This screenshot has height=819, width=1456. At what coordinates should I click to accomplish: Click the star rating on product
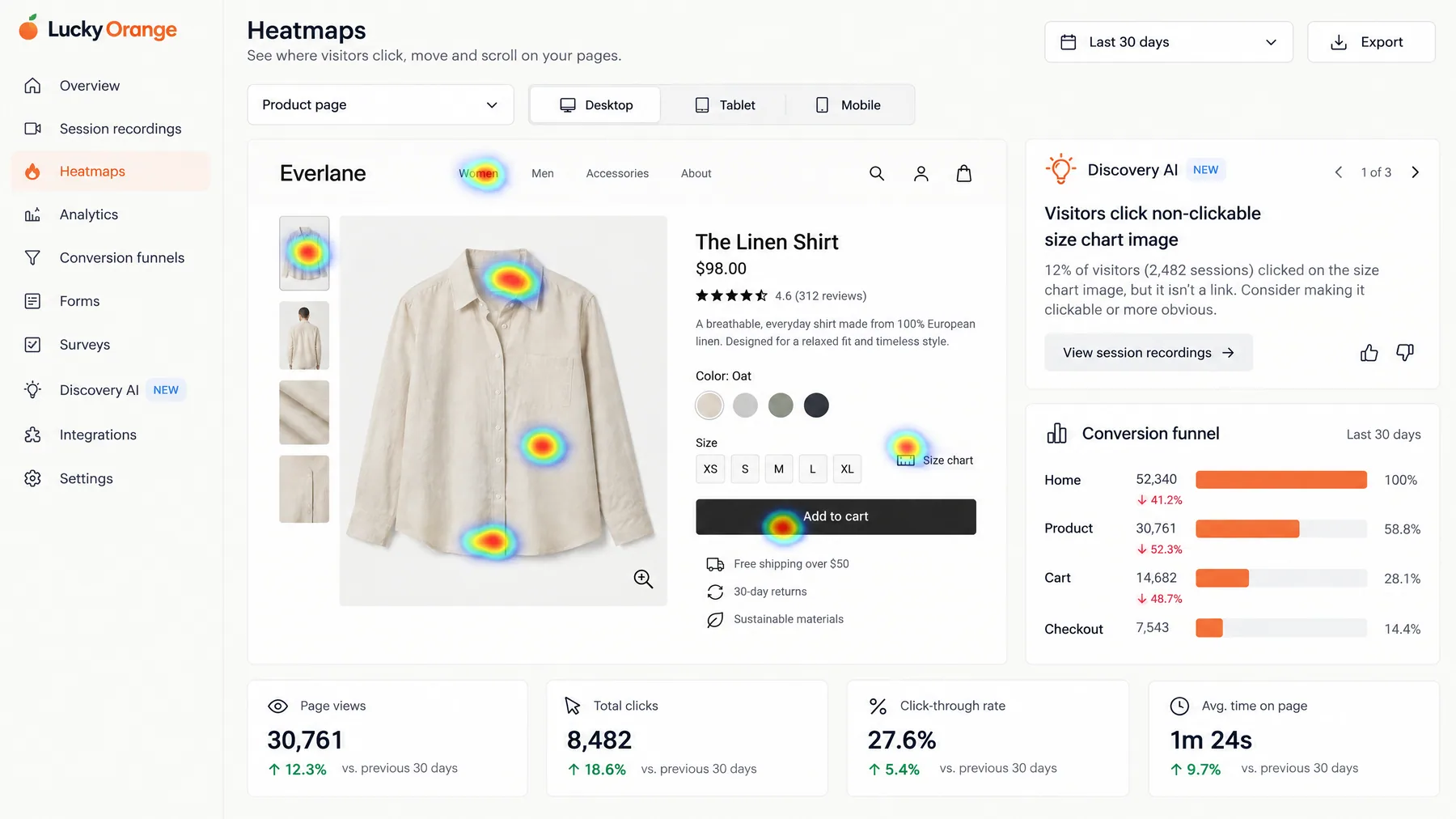pyautogui.click(x=731, y=296)
